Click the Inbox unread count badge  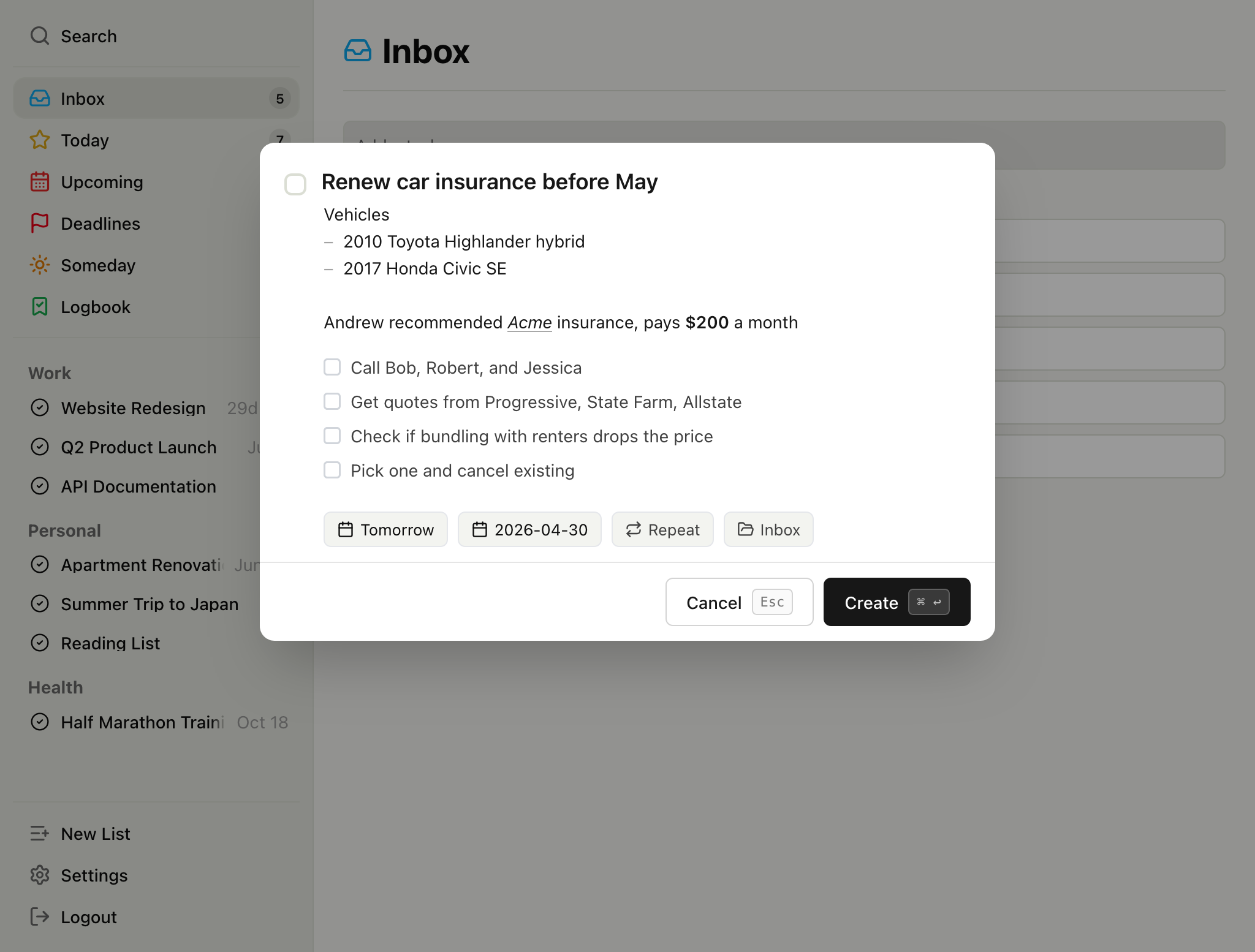279,99
